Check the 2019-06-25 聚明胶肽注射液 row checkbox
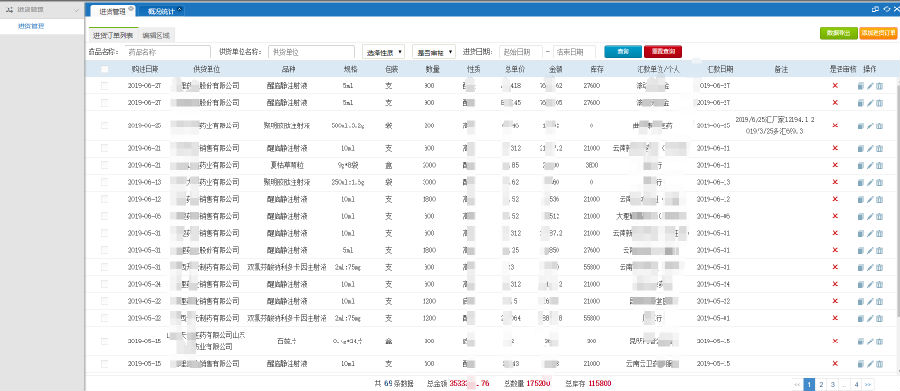 pyautogui.click(x=104, y=126)
